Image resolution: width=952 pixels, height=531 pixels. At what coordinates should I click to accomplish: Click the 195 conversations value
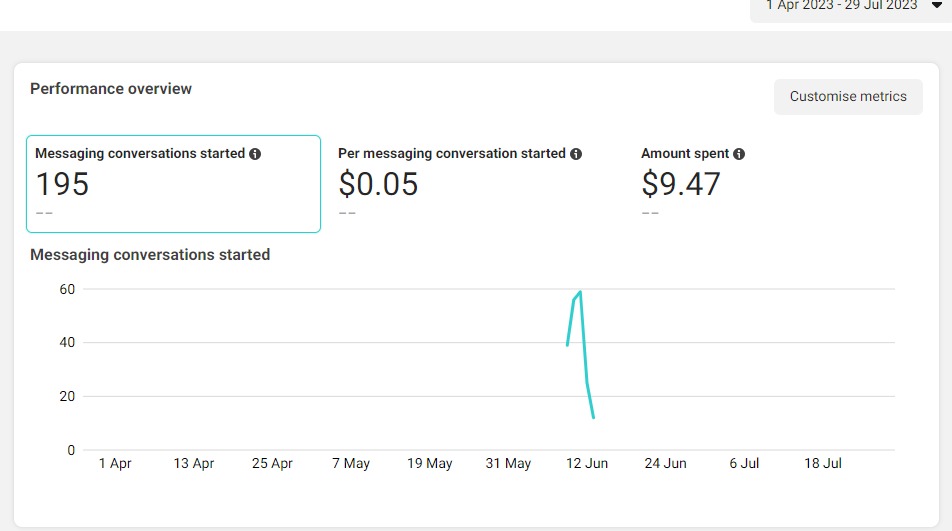pos(63,184)
